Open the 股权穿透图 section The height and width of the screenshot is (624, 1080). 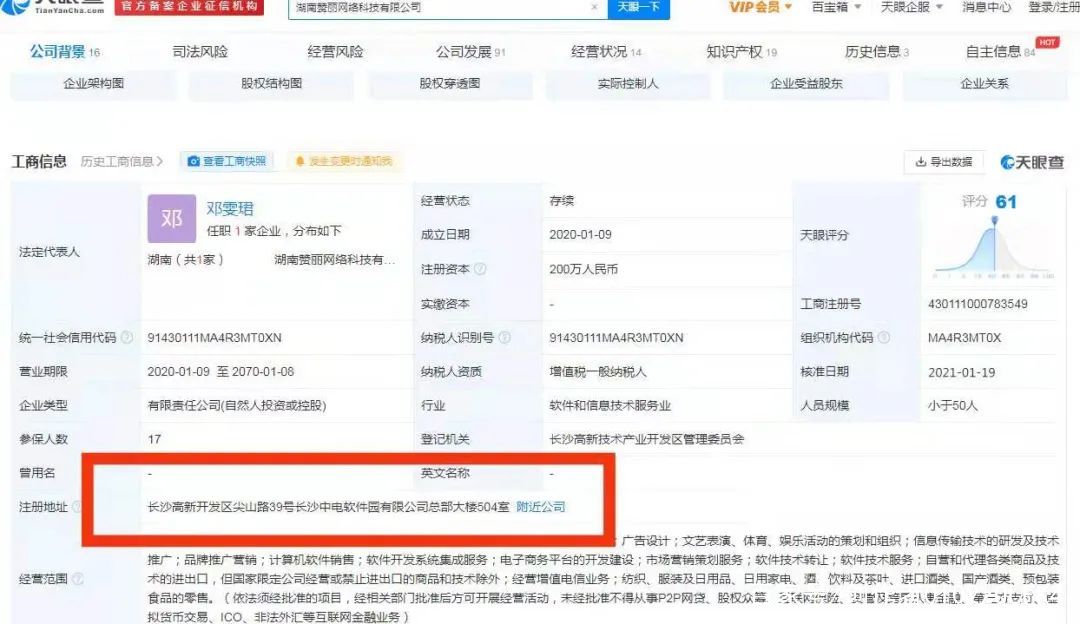click(450, 84)
